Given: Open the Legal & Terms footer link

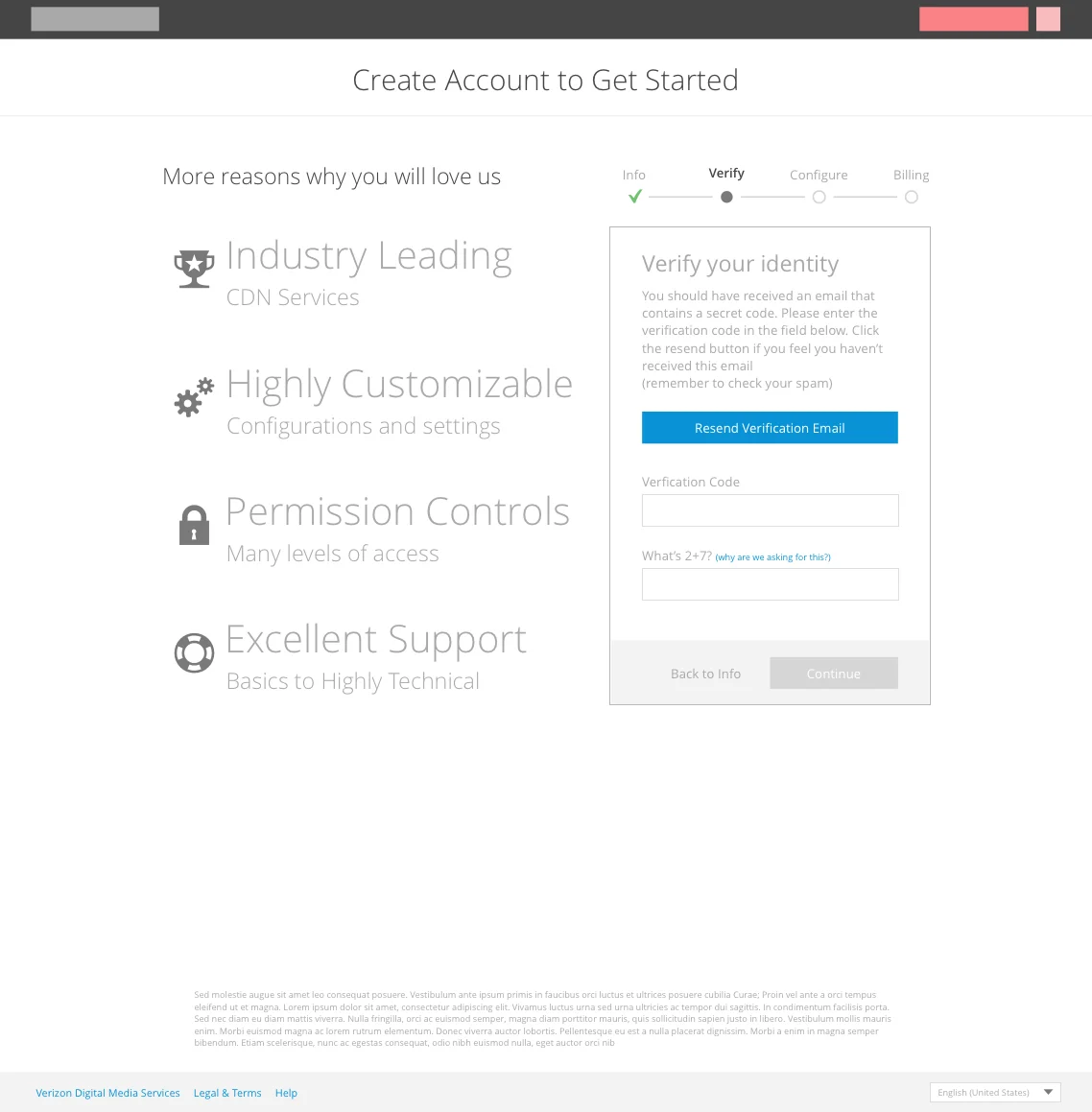Looking at the screenshot, I should click(x=227, y=1093).
